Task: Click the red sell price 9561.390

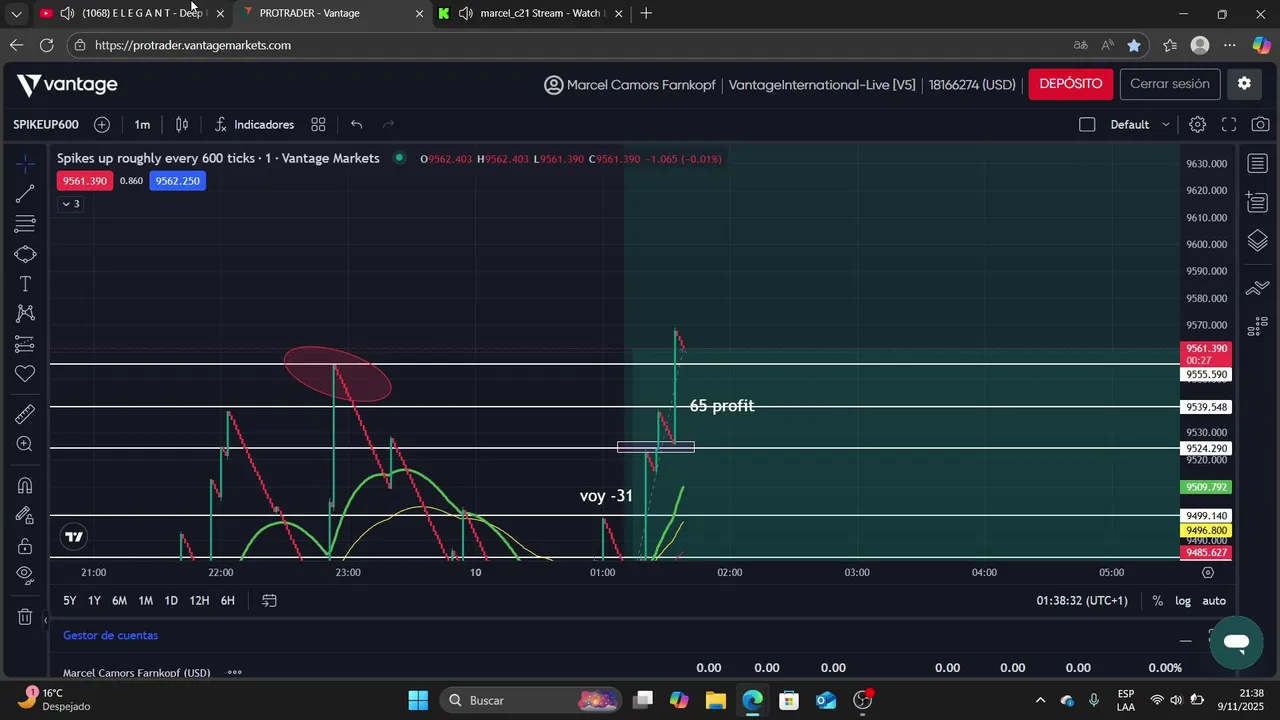Action: [x=84, y=181]
